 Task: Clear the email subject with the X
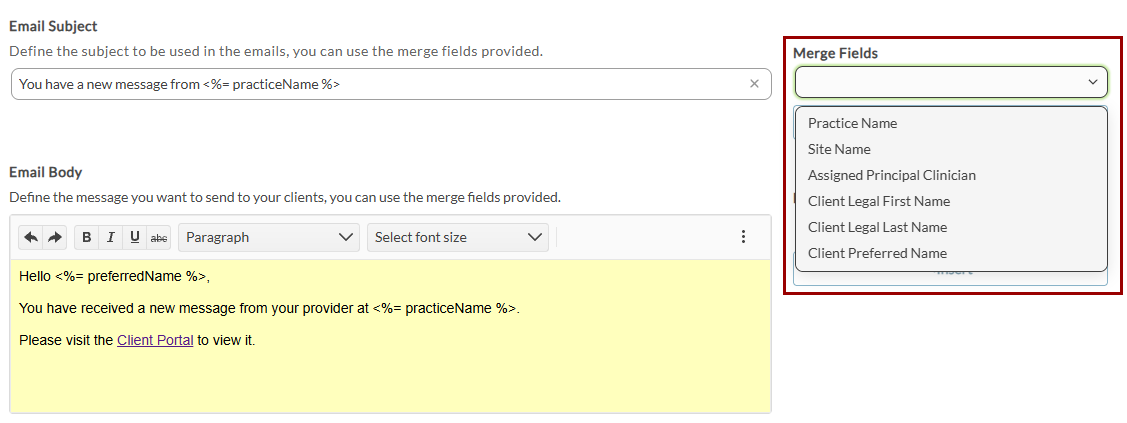(754, 84)
